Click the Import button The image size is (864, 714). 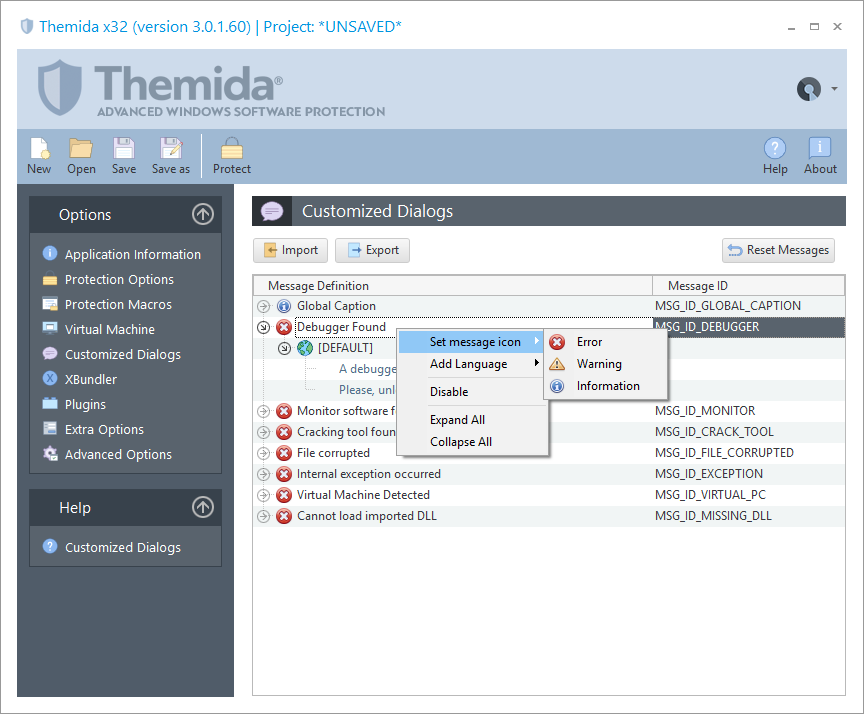290,250
